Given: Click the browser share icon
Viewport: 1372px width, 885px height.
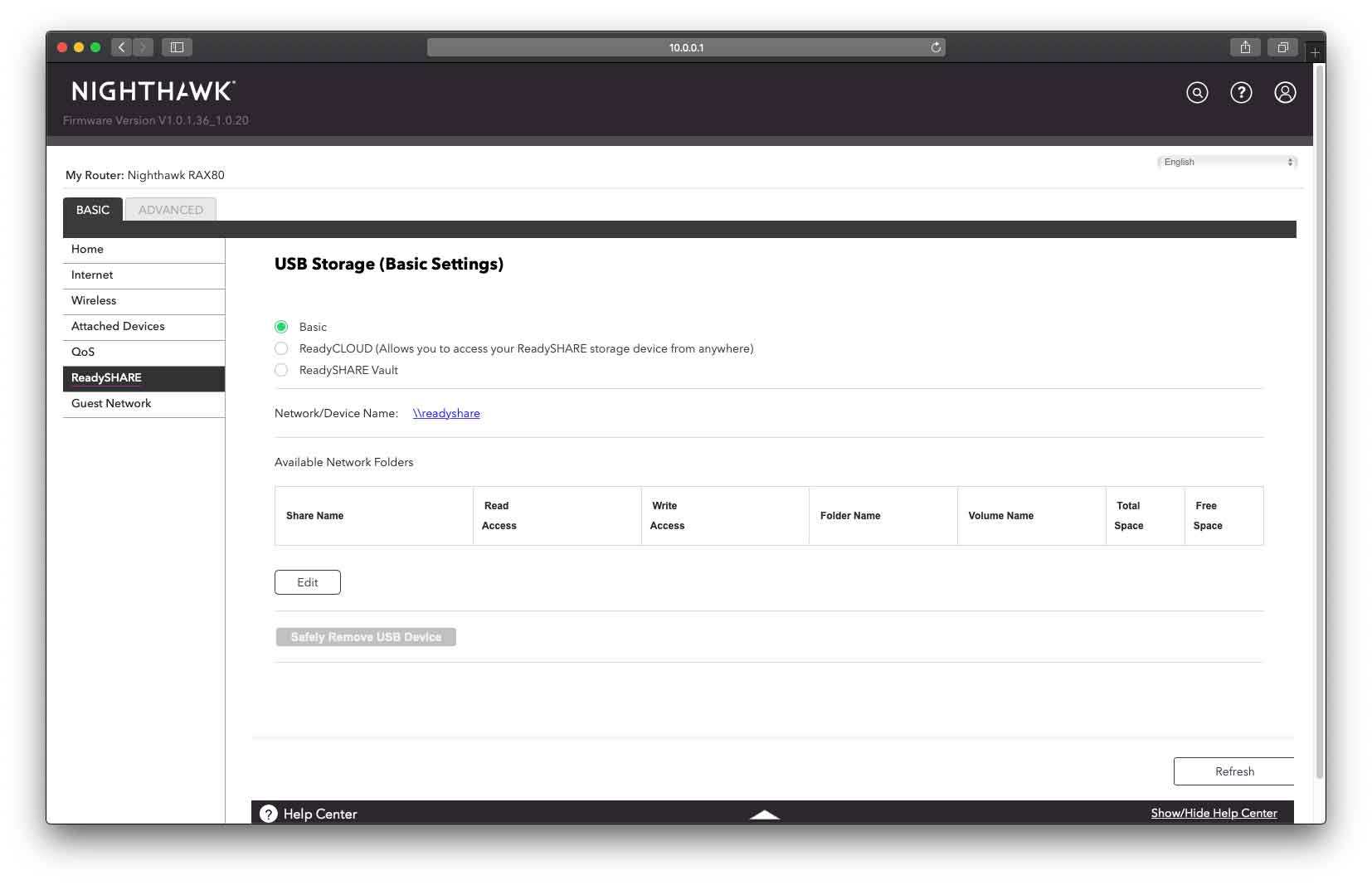Looking at the screenshot, I should 1245,47.
